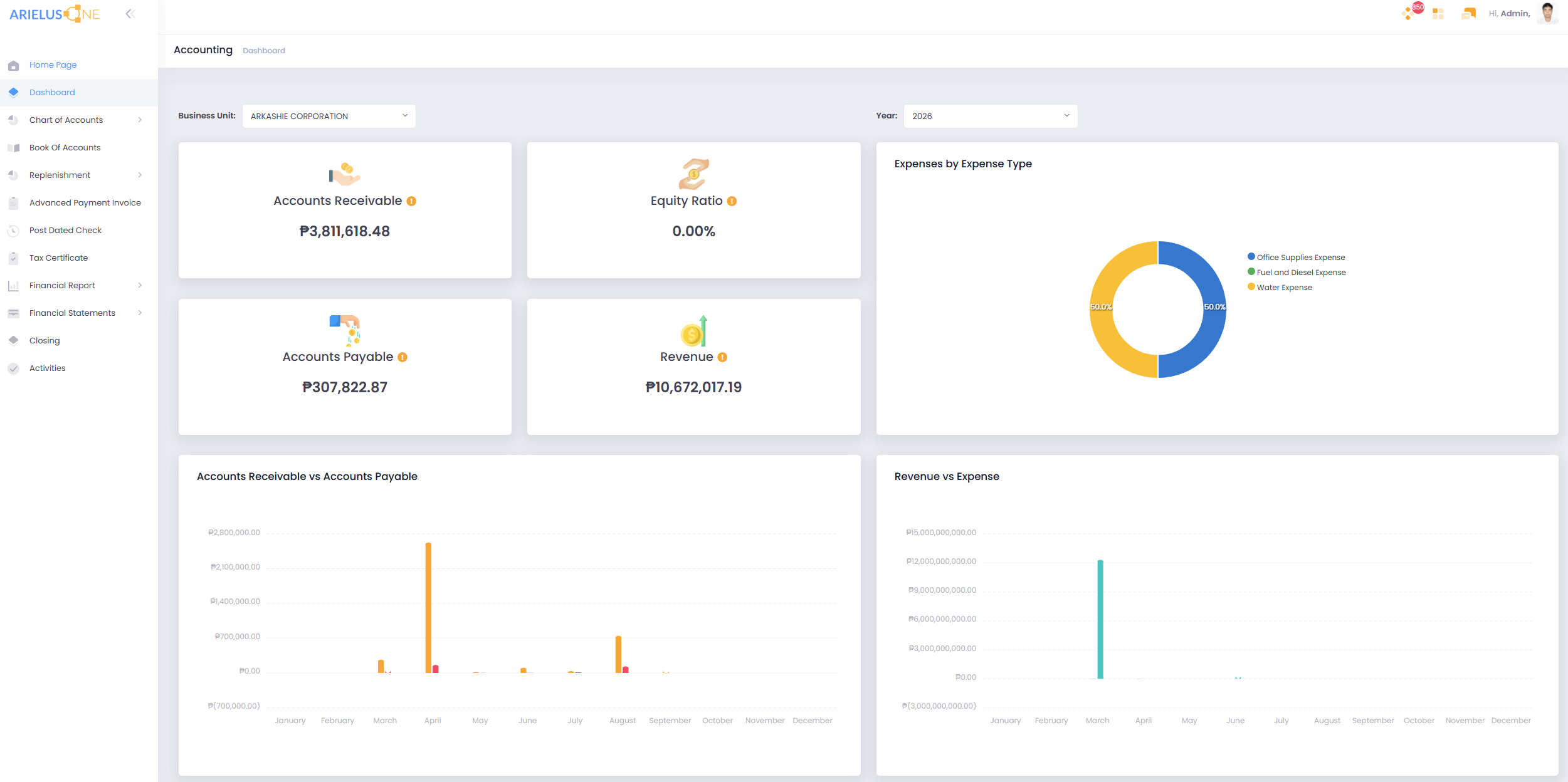Image resolution: width=1568 pixels, height=782 pixels.
Task: Click the Accounts Payable paying-hand illustration
Action: (345, 330)
